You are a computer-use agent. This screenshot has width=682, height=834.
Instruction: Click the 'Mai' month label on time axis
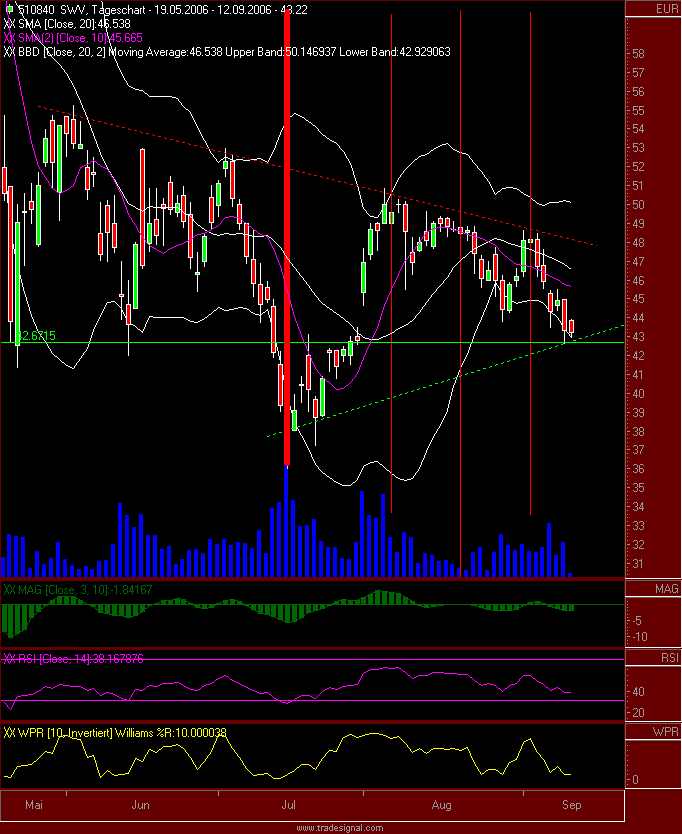[x=34, y=805]
